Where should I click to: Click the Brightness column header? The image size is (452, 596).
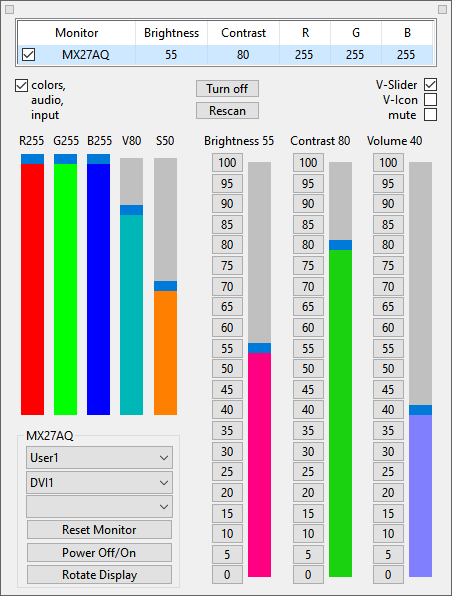click(x=171, y=33)
